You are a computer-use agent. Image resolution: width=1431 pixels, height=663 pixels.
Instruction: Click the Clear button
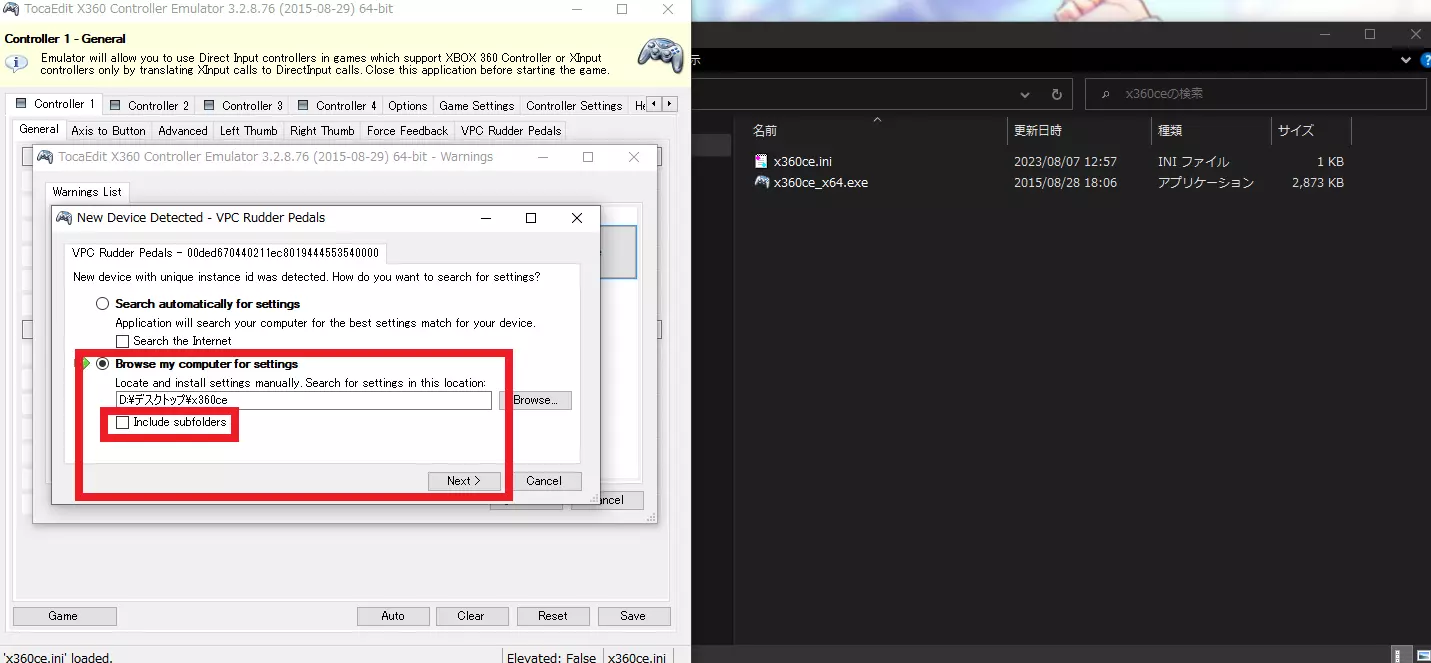[x=471, y=616]
